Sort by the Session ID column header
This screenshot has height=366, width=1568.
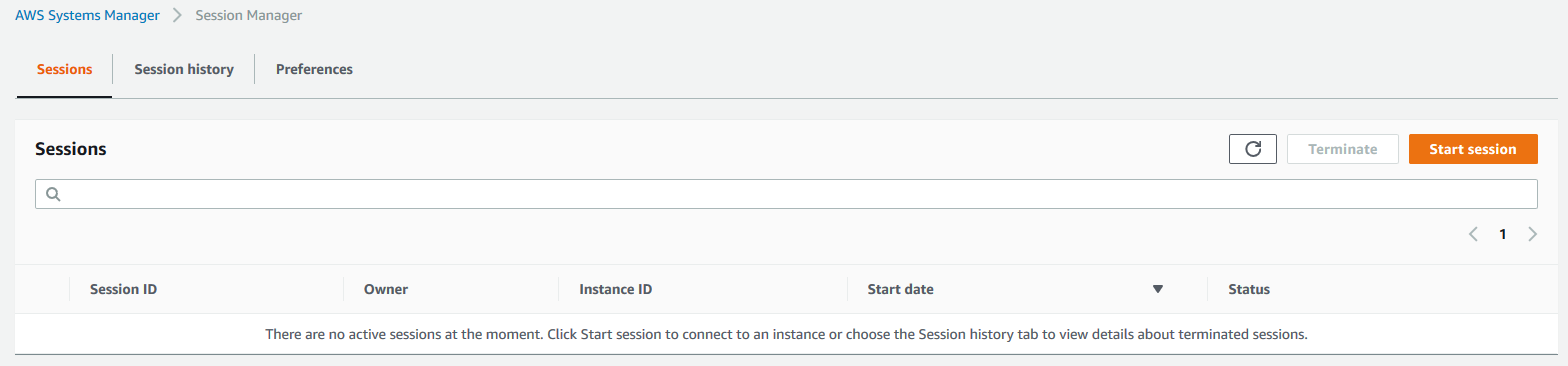pos(123,289)
